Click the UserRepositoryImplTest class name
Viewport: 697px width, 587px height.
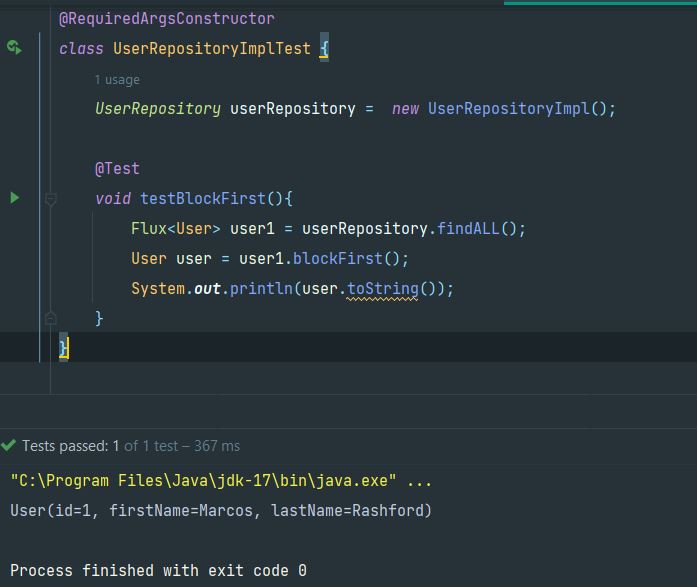click(x=211, y=48)
